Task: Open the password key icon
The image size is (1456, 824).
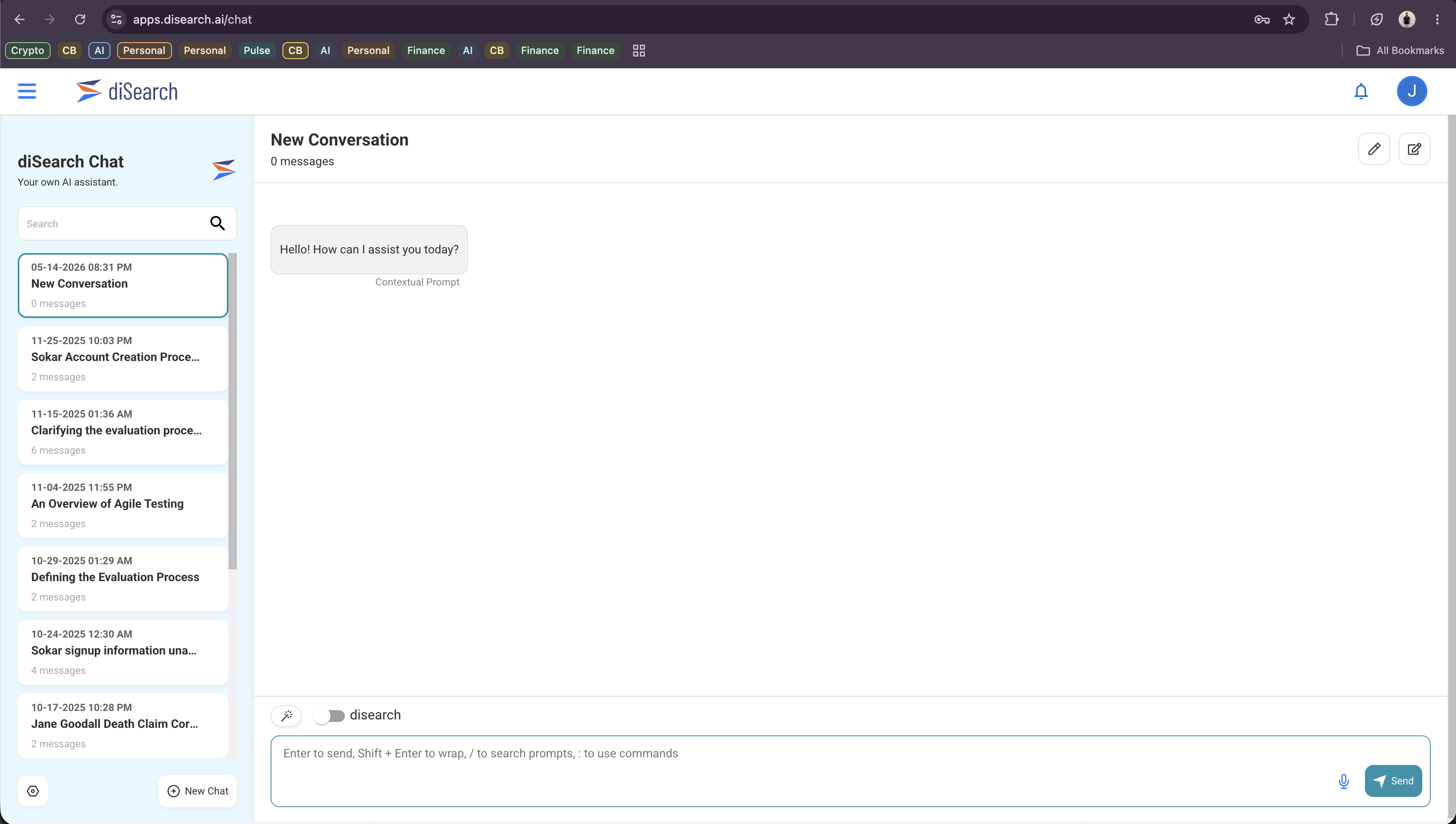Action: [x=1261, y=19]
